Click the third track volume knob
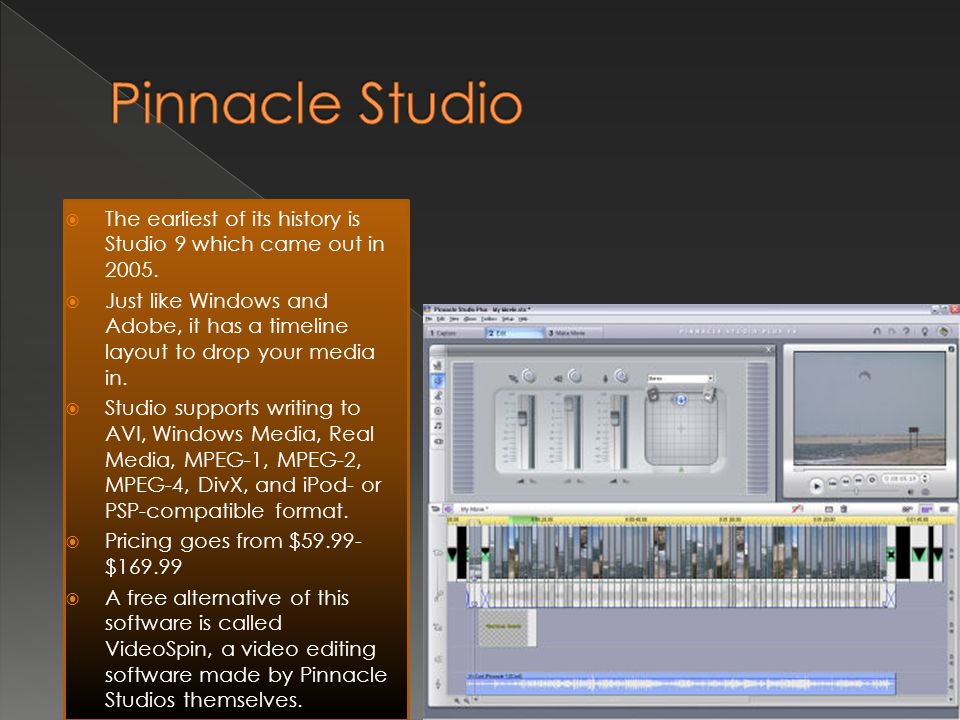The height and width of the screenshot is (720, 960). pyautogui.click(x=621, y=376)
